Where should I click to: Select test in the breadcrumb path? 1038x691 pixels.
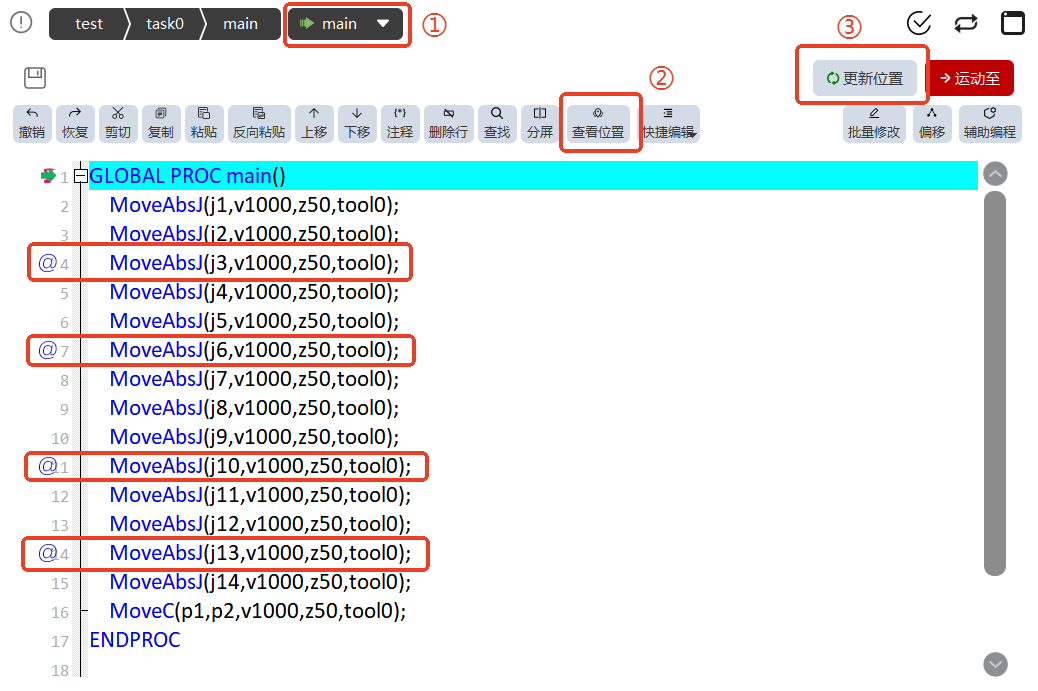[89, 24]
